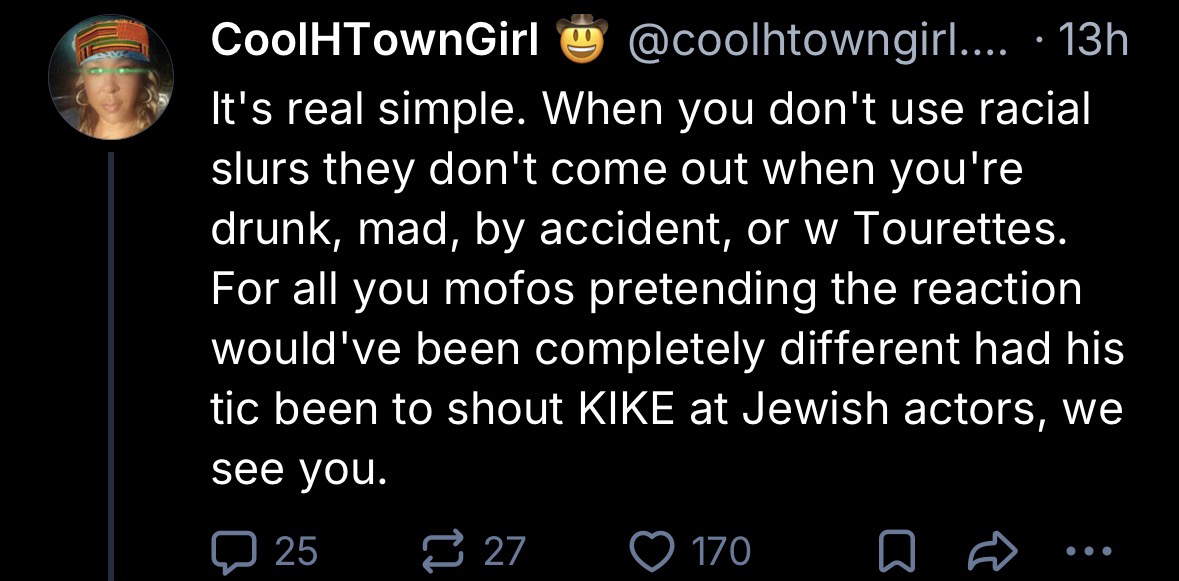
Task: Click the closing words "see you."
Action: point(297,470)
